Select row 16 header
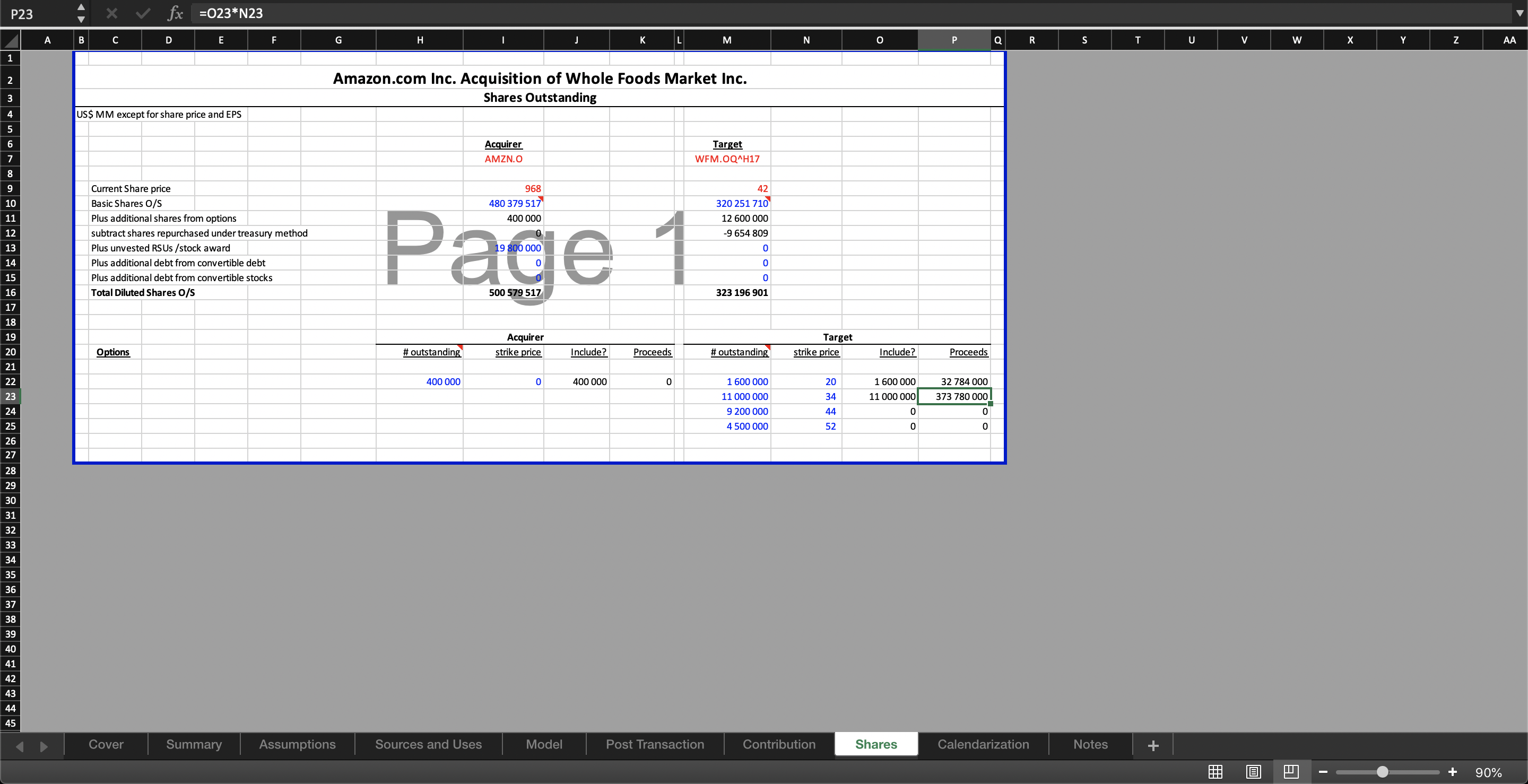The image size is (1528, 784). point(10,292)
